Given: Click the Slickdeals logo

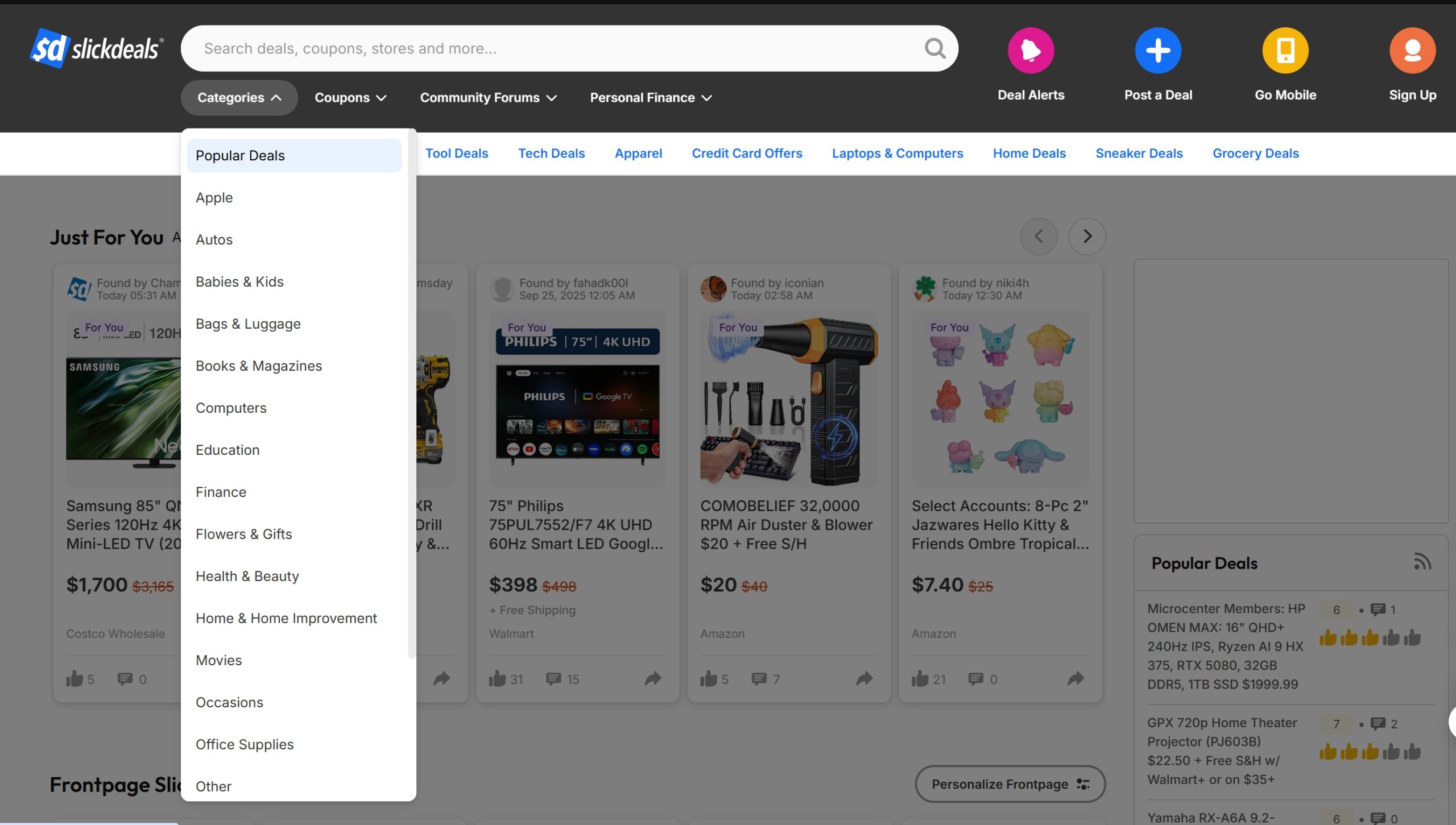Looking at the screenshot, I should 97,48.
